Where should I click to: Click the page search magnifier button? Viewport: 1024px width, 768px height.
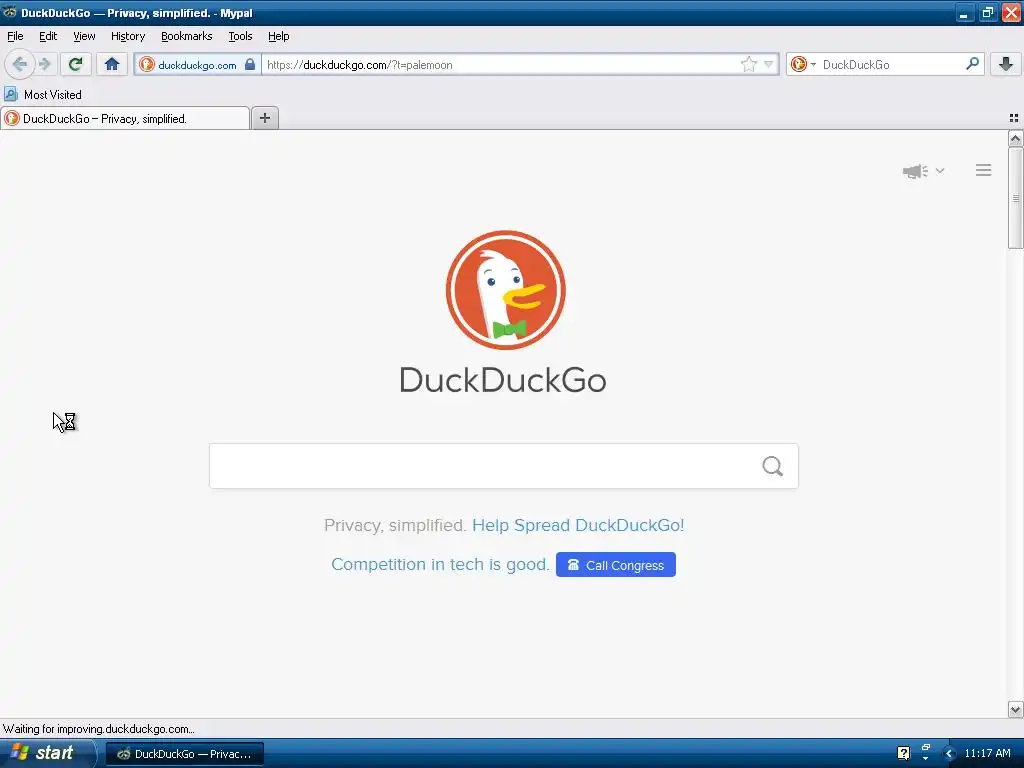click(x=773, y=466)
